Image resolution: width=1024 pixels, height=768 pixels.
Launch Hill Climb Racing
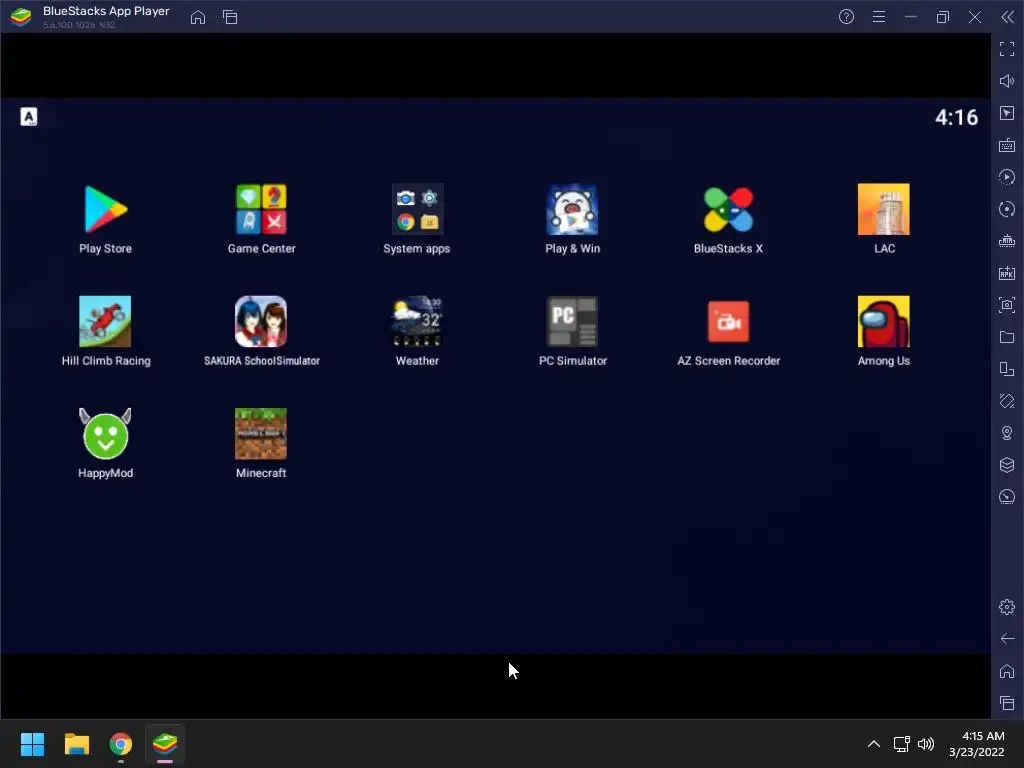105,321
